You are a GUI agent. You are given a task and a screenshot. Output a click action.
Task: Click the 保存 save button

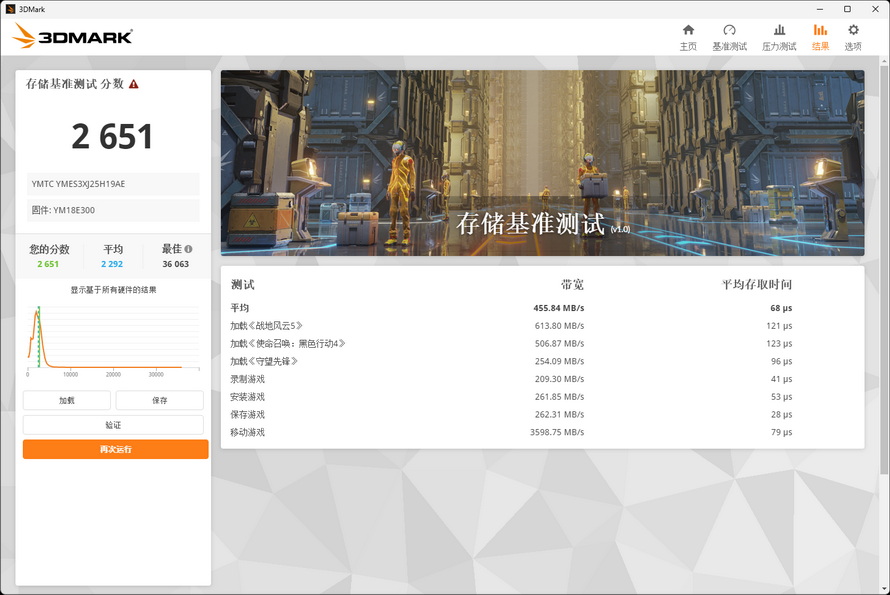[x=159, y=400]
